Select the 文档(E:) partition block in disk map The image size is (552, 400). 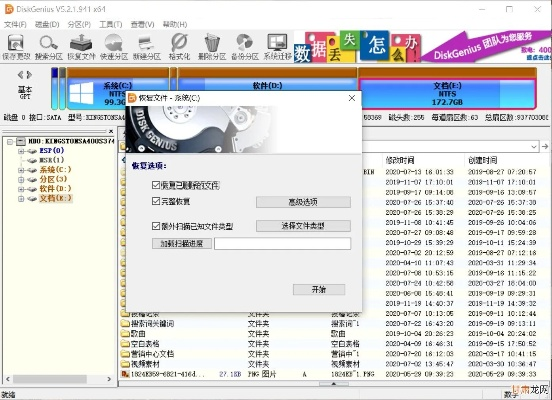447,89
